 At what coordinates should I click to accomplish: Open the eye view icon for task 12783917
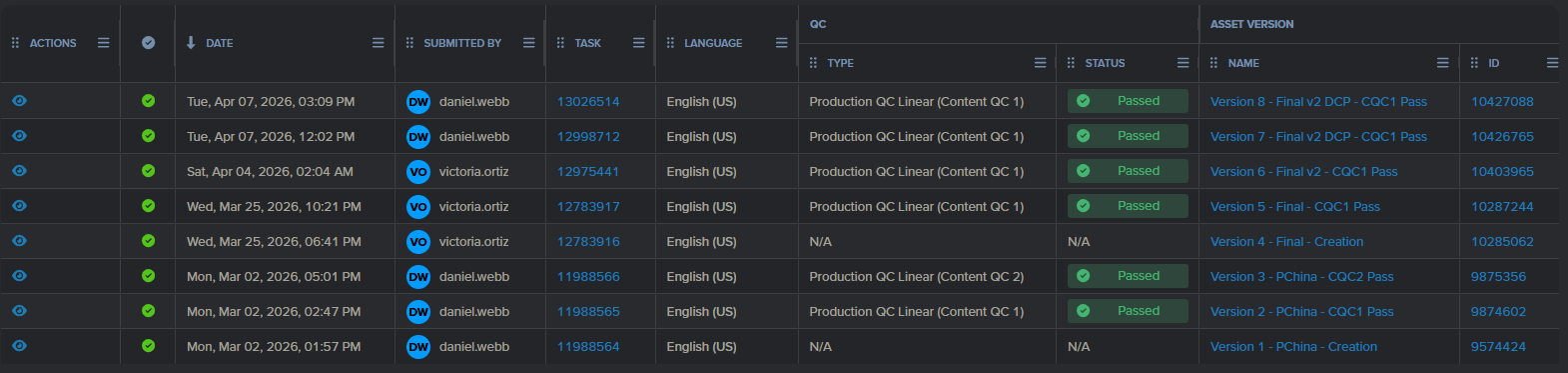[19, 206]
